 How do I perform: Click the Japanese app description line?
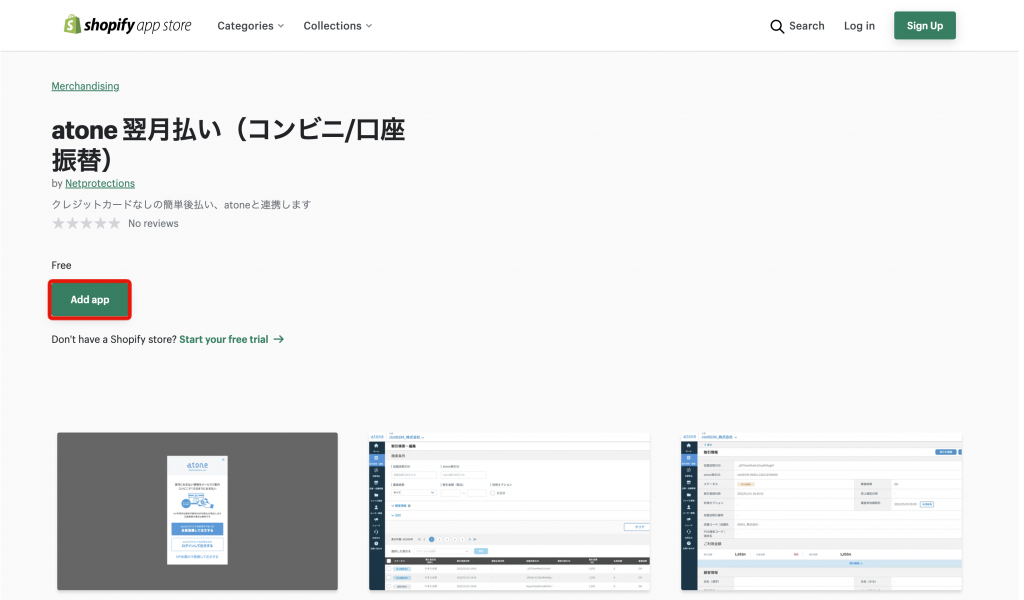pos(182,204)
